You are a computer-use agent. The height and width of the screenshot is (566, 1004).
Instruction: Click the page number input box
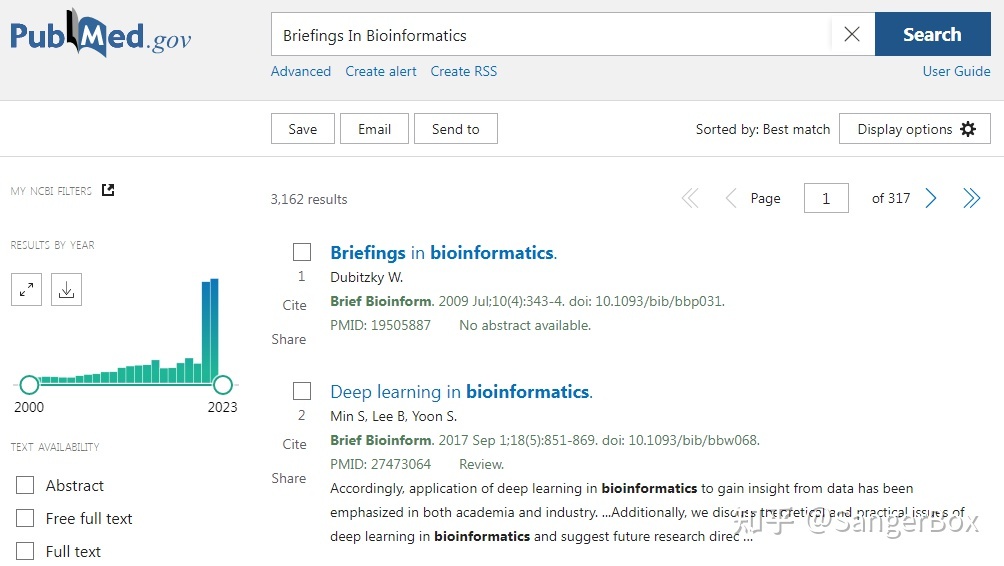point(826,198)
